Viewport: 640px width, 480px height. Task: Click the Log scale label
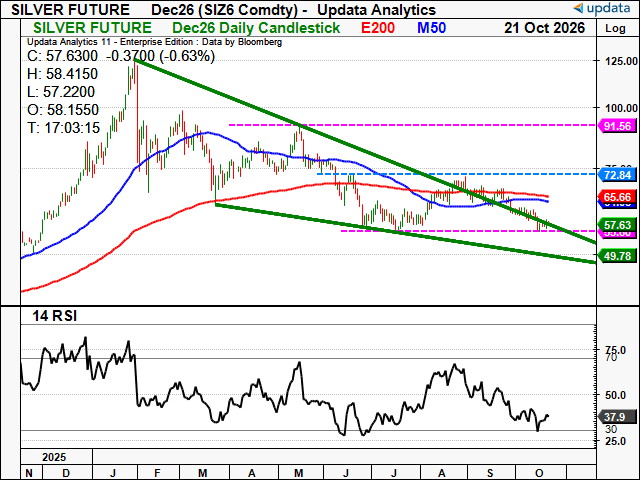pos(615,29)
